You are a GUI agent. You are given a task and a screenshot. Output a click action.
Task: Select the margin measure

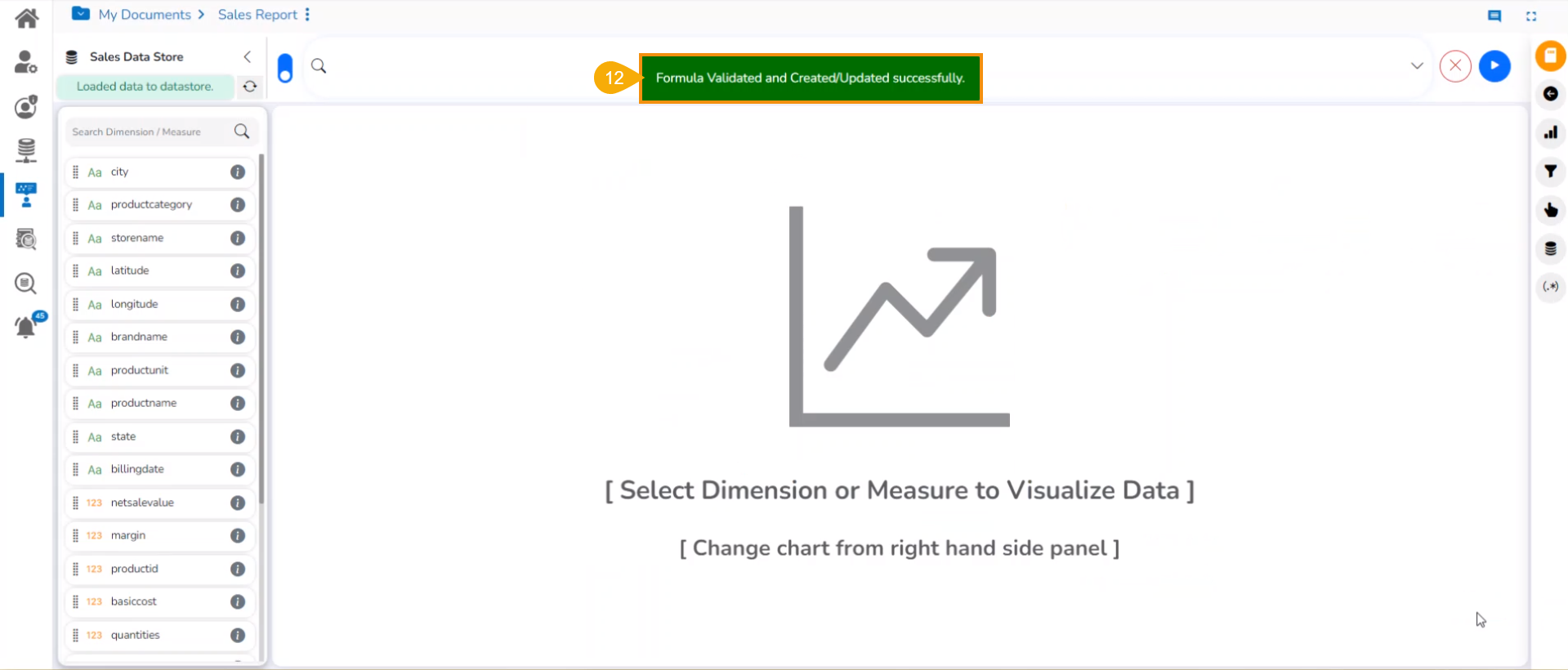click(x=128, y=536)
